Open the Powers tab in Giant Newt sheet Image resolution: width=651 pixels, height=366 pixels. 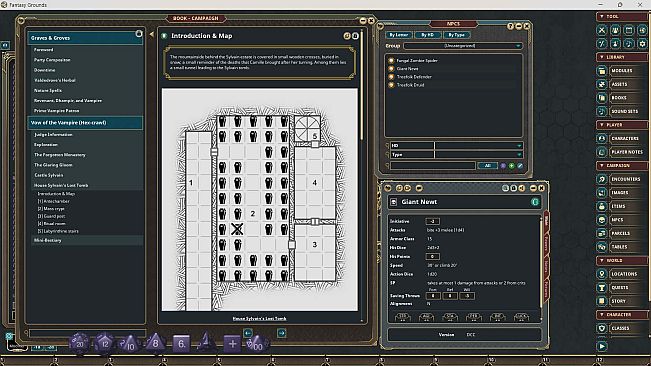pos(546,244)
